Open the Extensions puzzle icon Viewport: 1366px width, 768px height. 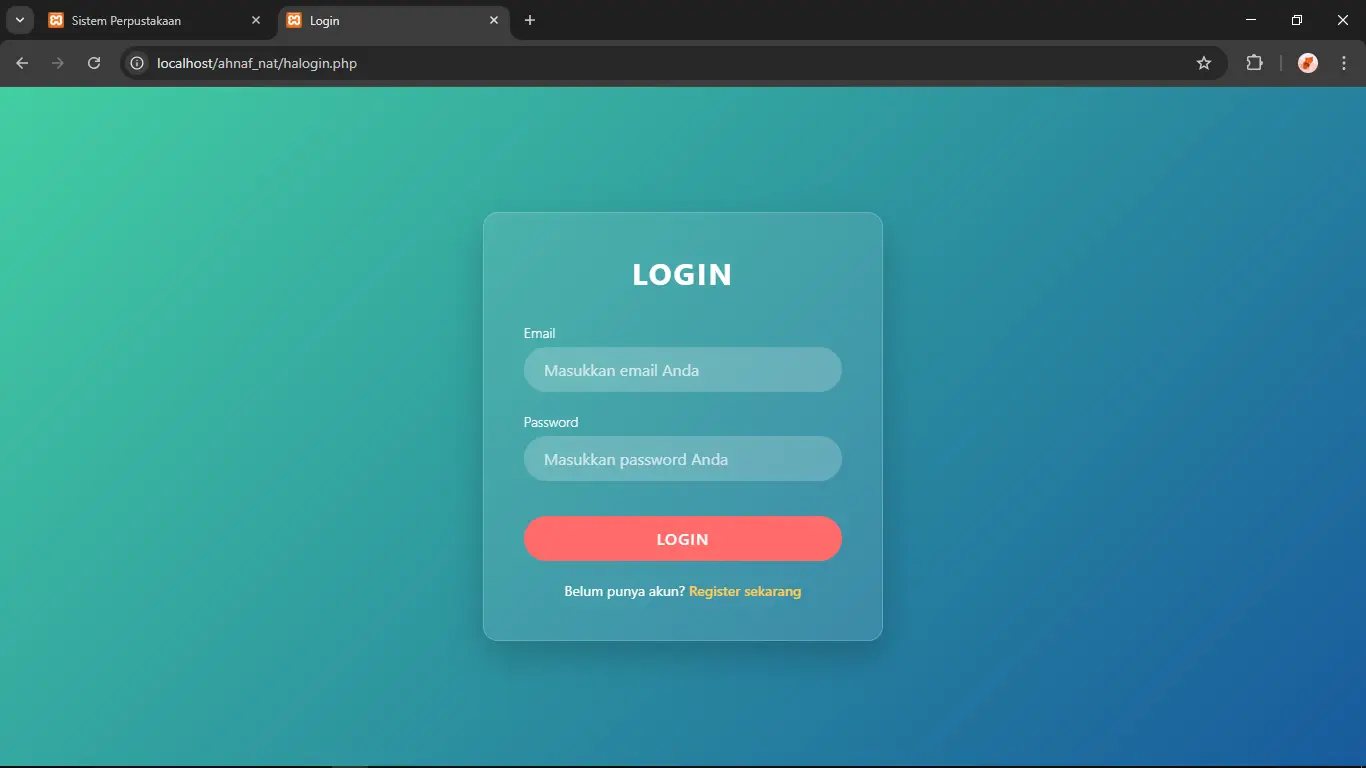[1254, 63]
